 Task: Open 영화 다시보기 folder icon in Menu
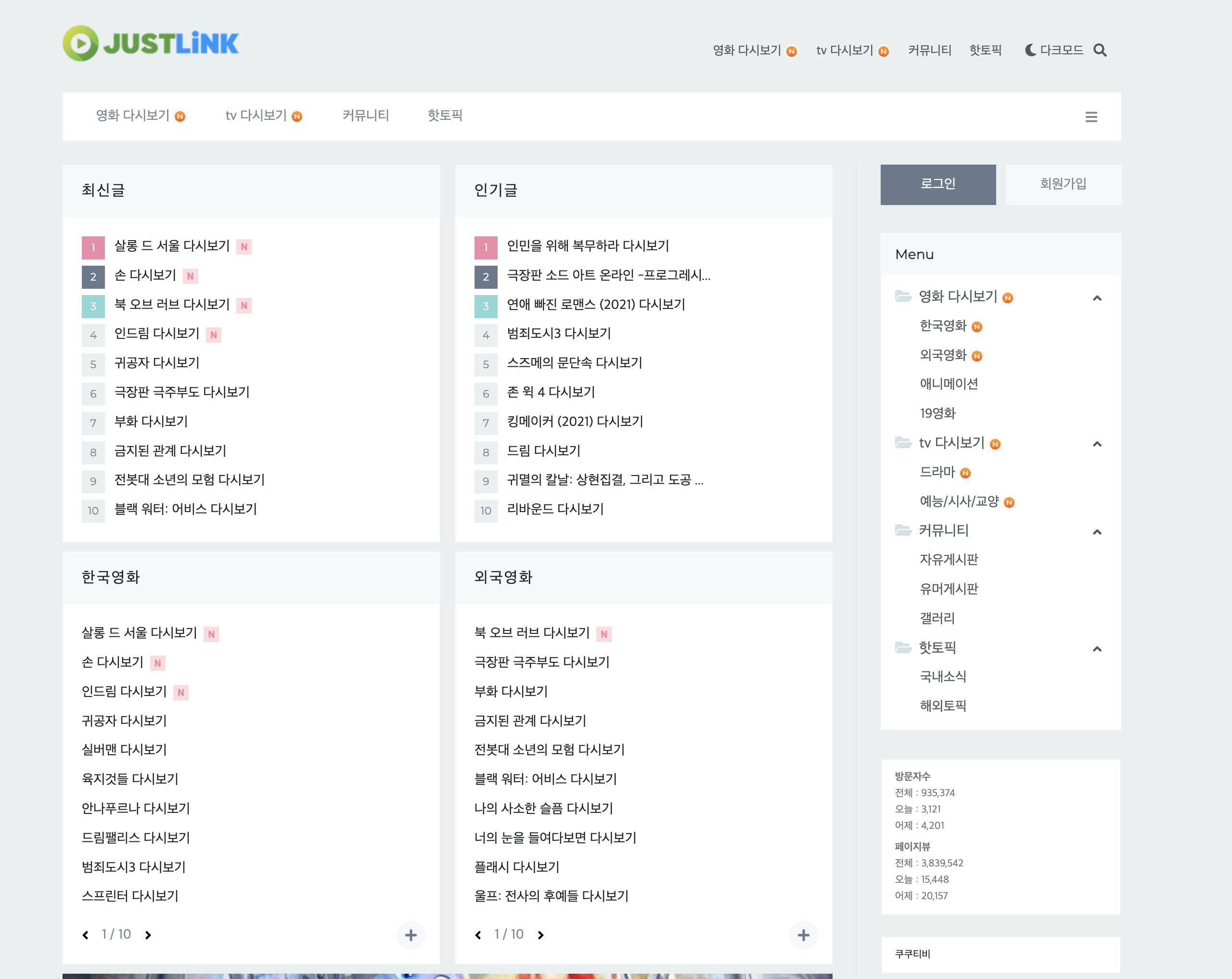[x=903, y=296]
